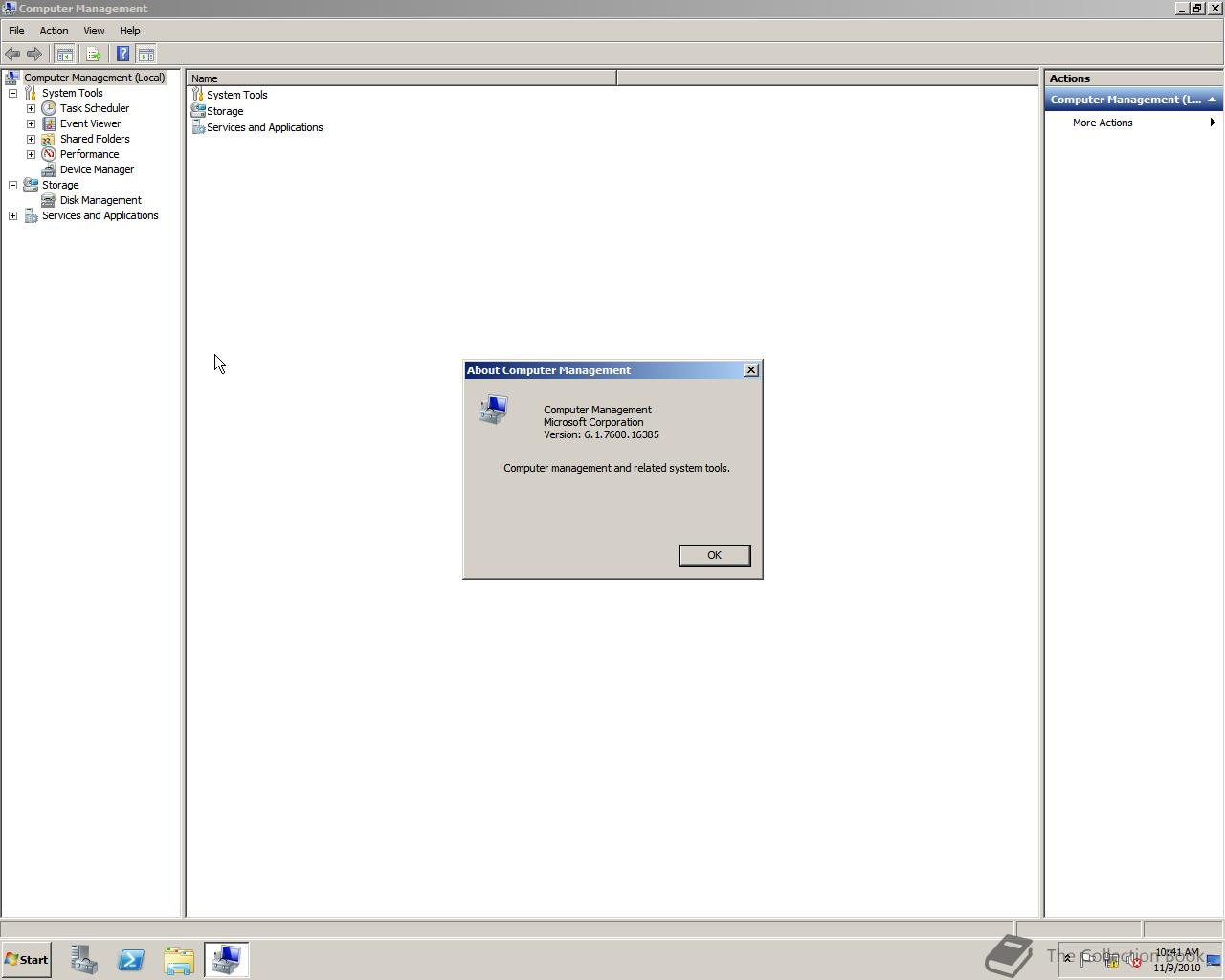Toggle the Show/Hide Console Tree toolbar icon

click(64, 54)
